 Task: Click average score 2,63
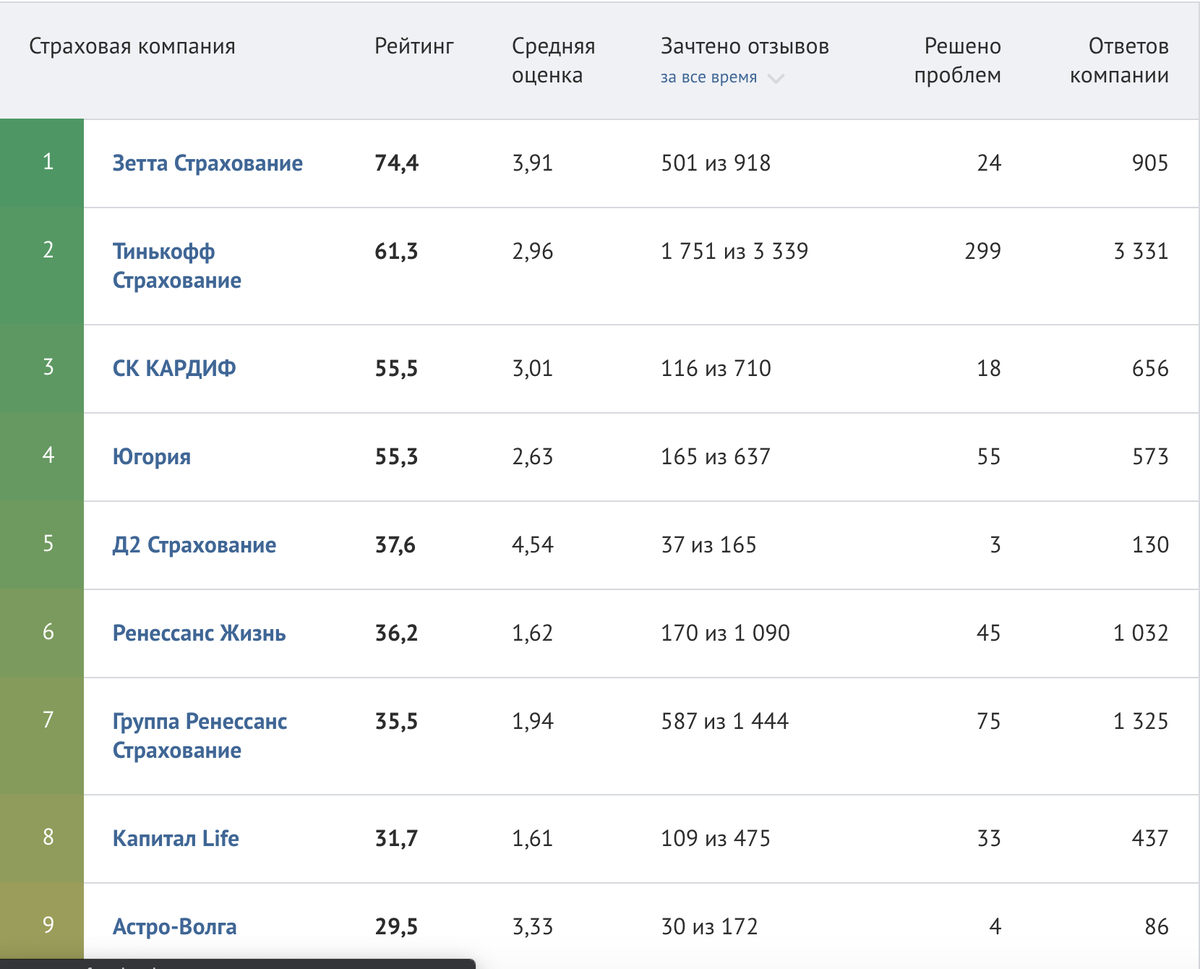pos(532,457)
